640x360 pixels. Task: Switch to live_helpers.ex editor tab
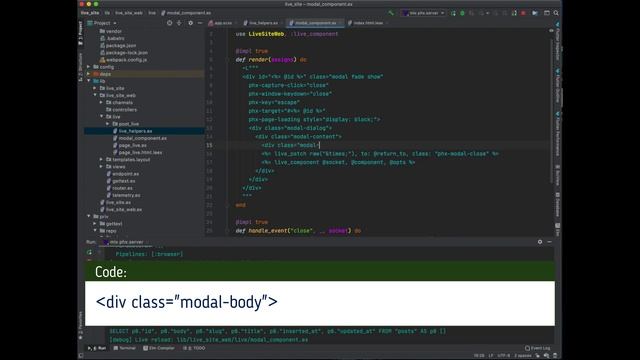click(262, 23)
